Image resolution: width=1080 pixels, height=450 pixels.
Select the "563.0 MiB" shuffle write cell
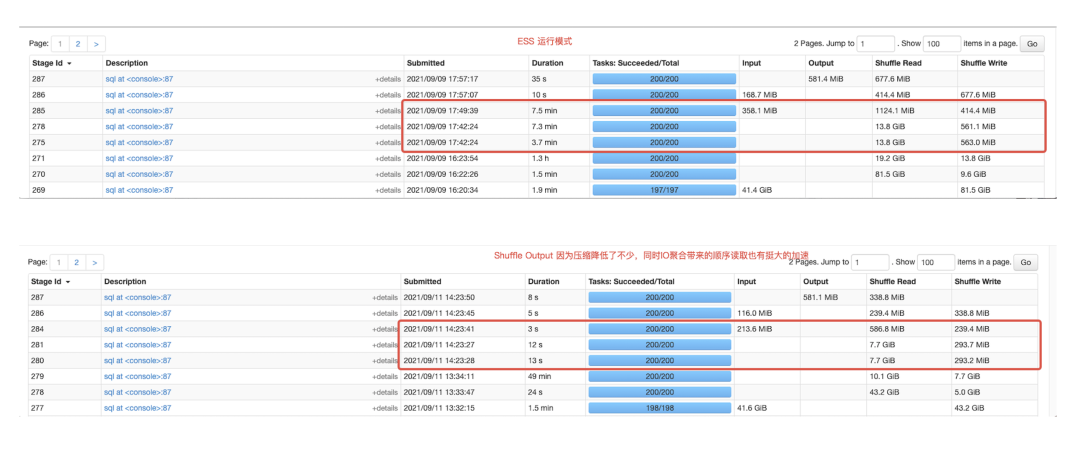(x=979, y=143)
